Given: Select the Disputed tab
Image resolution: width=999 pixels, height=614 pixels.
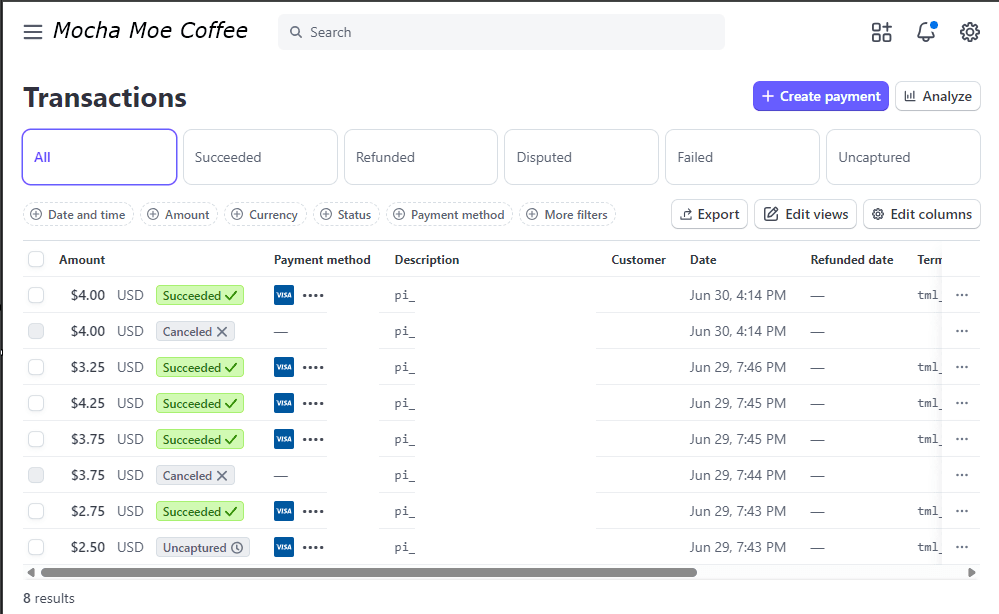Looking at the screenshot, I should point(580,156).
